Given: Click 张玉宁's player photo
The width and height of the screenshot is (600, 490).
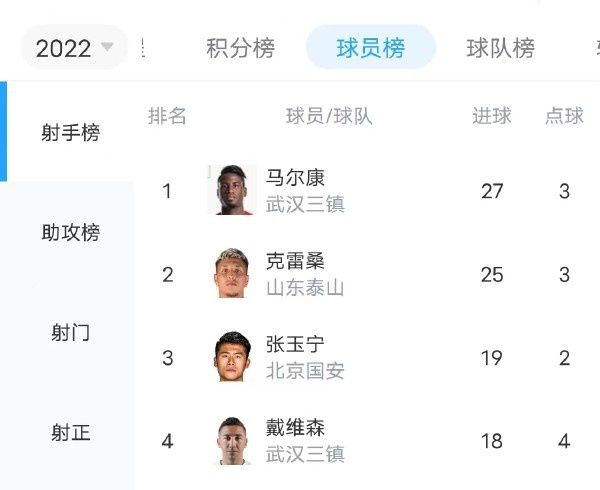Looking at the screenshot, I should (231, 357).
